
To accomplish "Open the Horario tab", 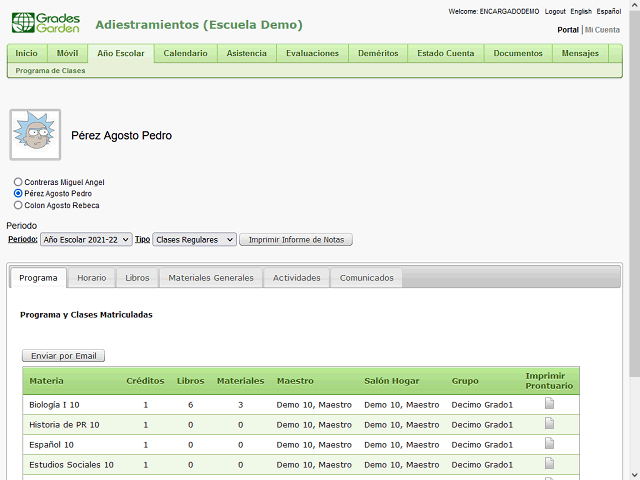I will (x=91, y=278).
